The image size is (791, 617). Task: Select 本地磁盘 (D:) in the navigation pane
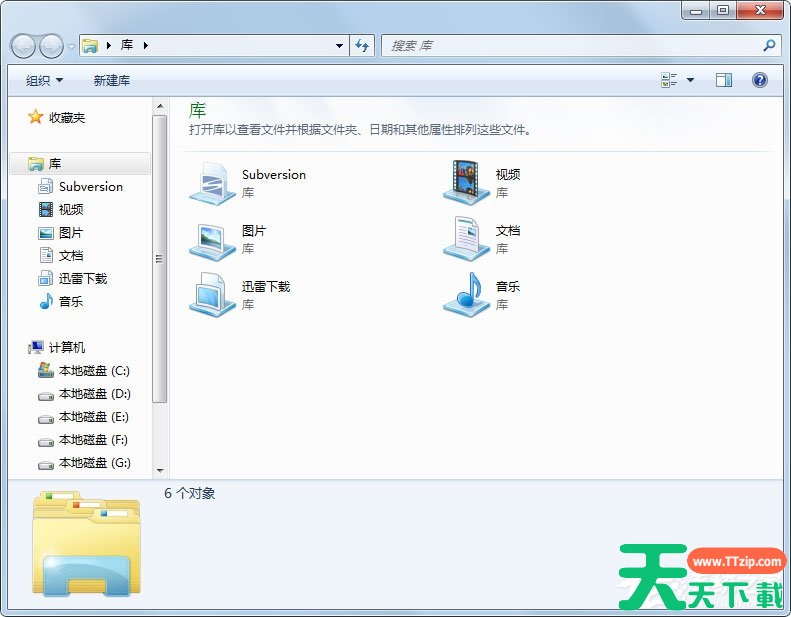94,394
